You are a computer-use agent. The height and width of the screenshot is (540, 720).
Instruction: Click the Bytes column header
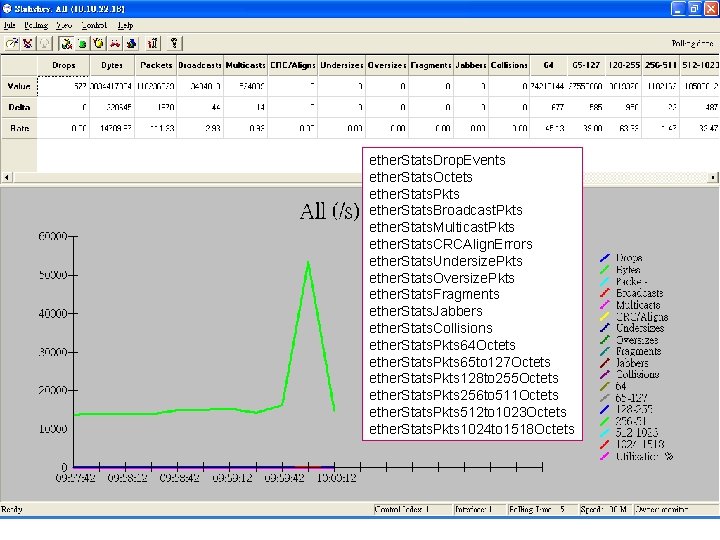coord(112,65)
